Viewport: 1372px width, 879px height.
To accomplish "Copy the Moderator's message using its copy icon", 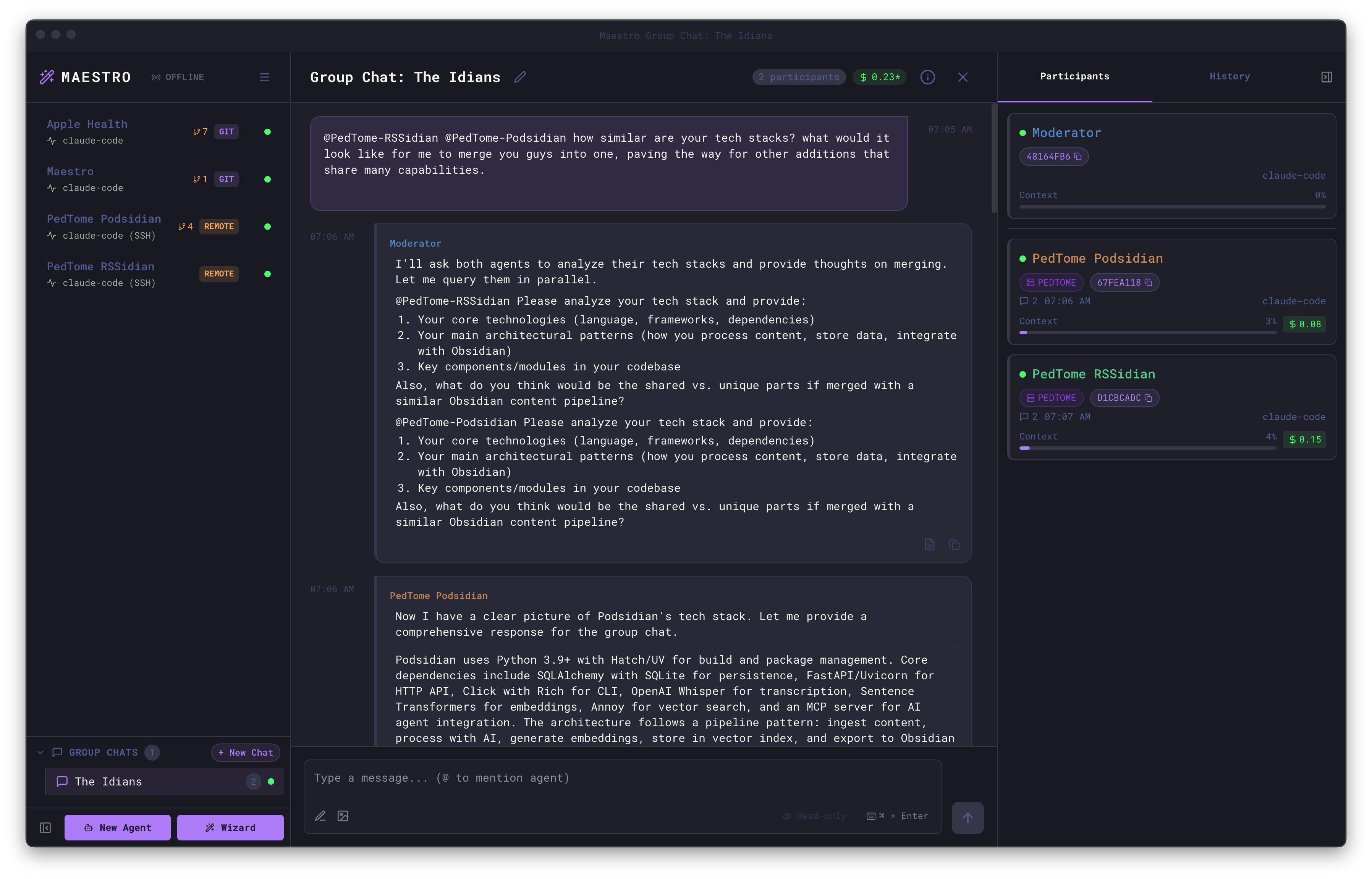I will tap(954, 545).
